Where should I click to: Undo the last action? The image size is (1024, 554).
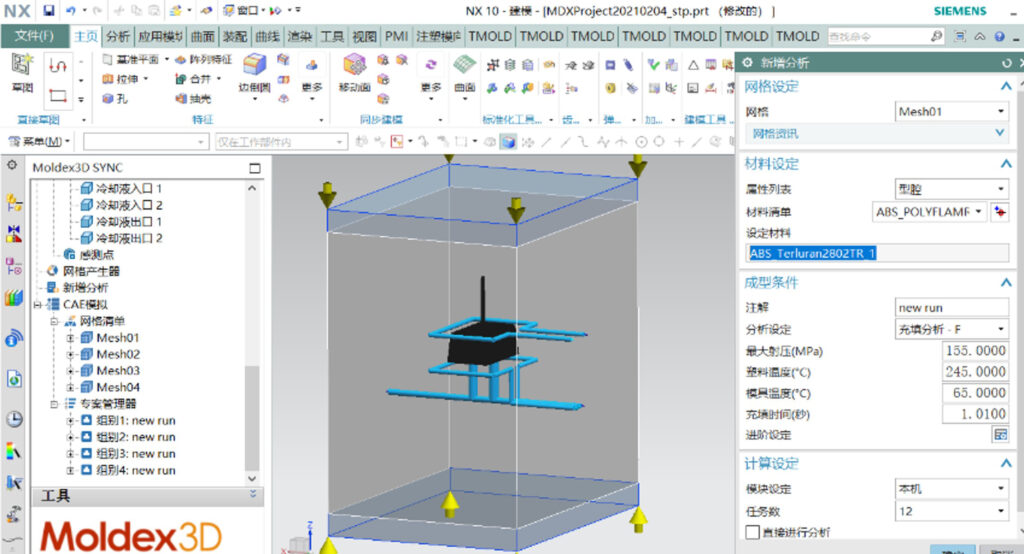[70, 10]
